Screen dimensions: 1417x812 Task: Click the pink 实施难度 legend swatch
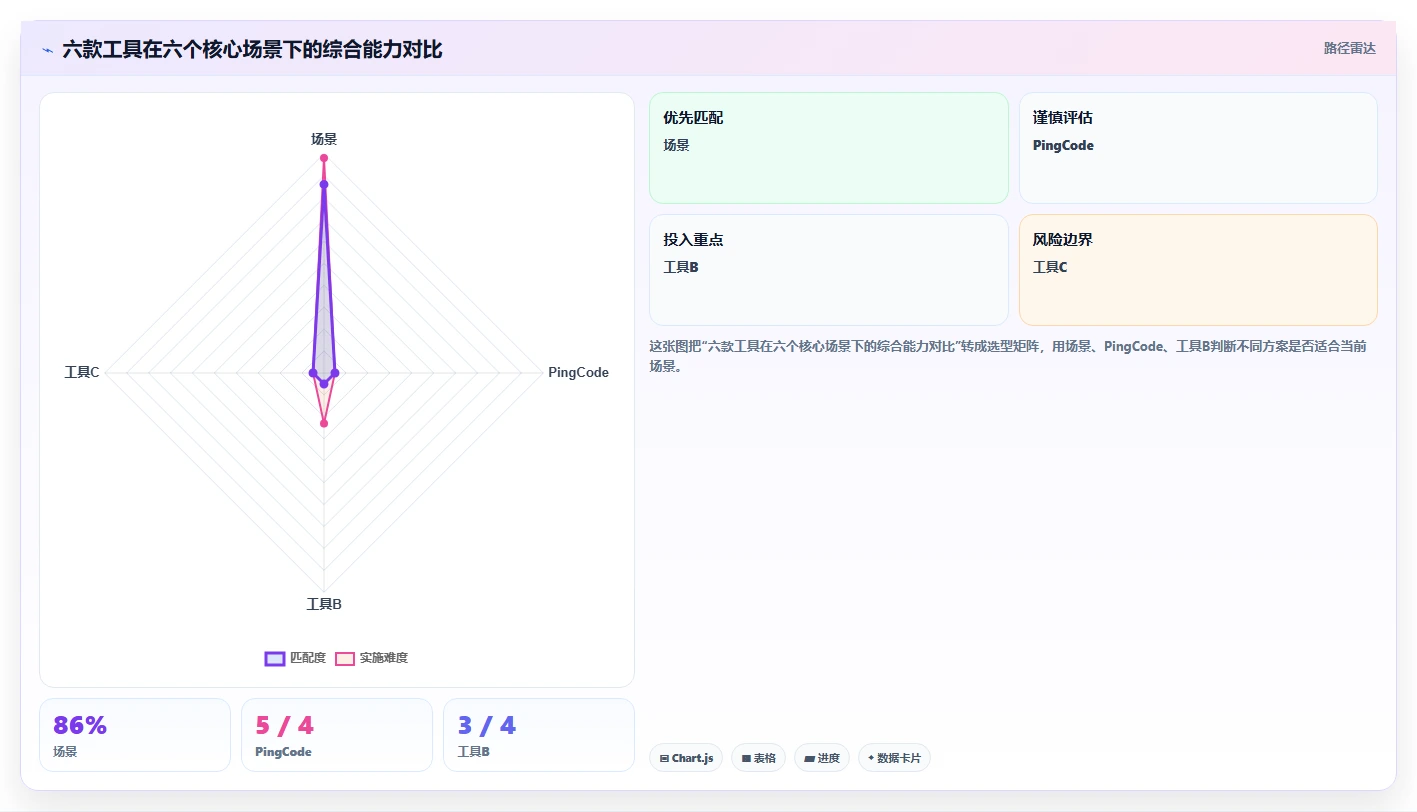click(x=345, y=658)
